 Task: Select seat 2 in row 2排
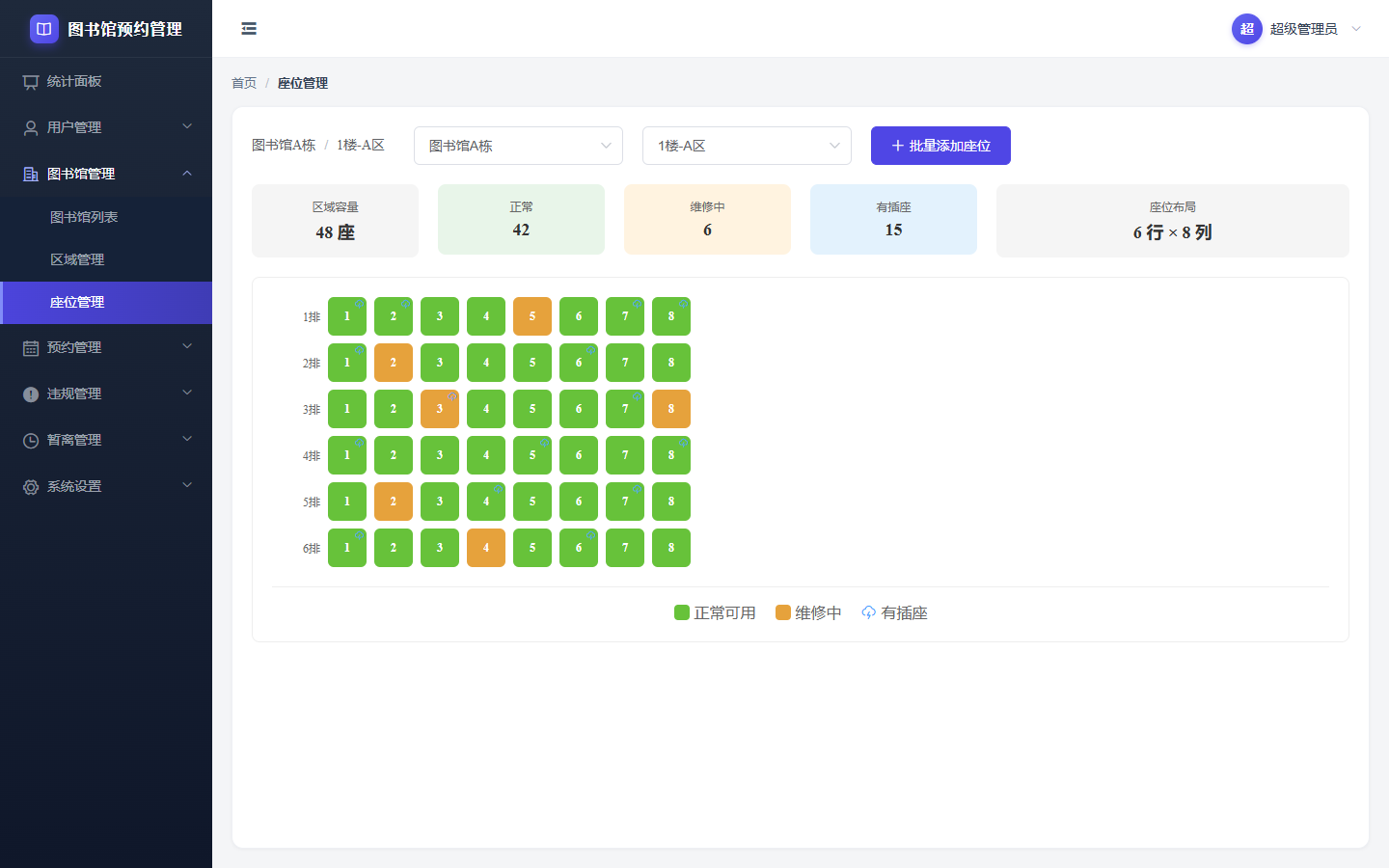click(394, 363)
